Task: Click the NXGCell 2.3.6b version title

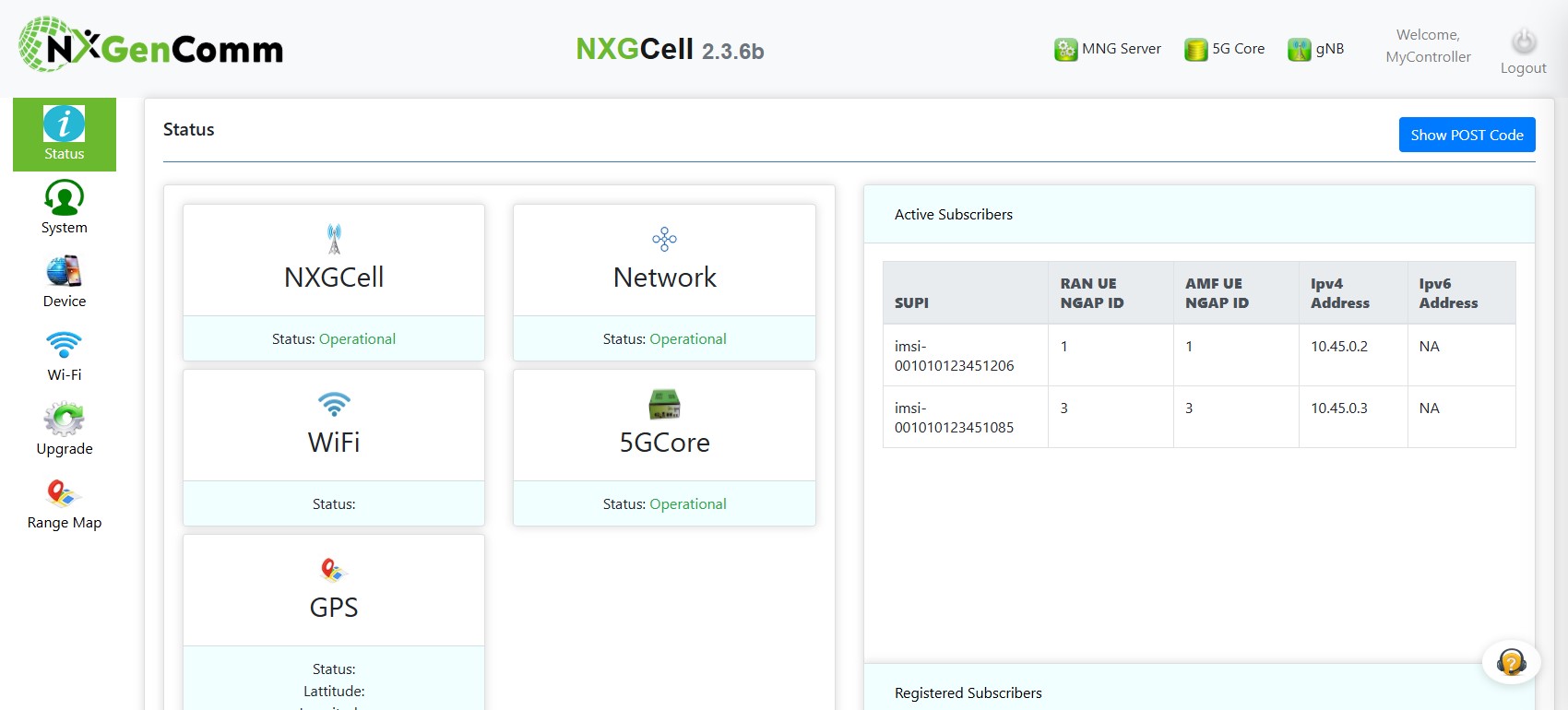Action: [x=670, y=49]
